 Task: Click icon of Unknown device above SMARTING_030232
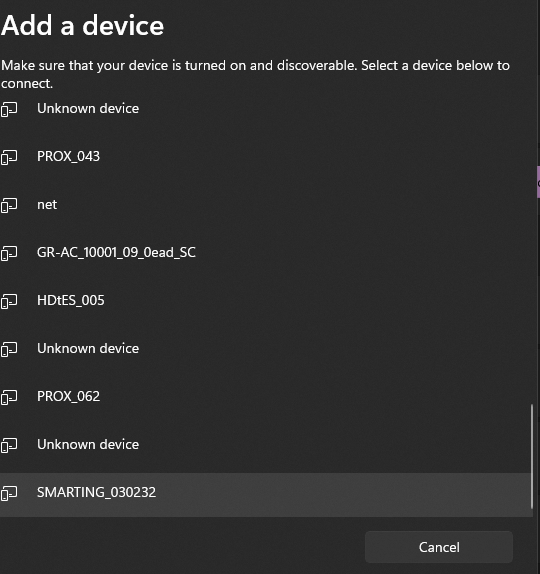point(9,445)
